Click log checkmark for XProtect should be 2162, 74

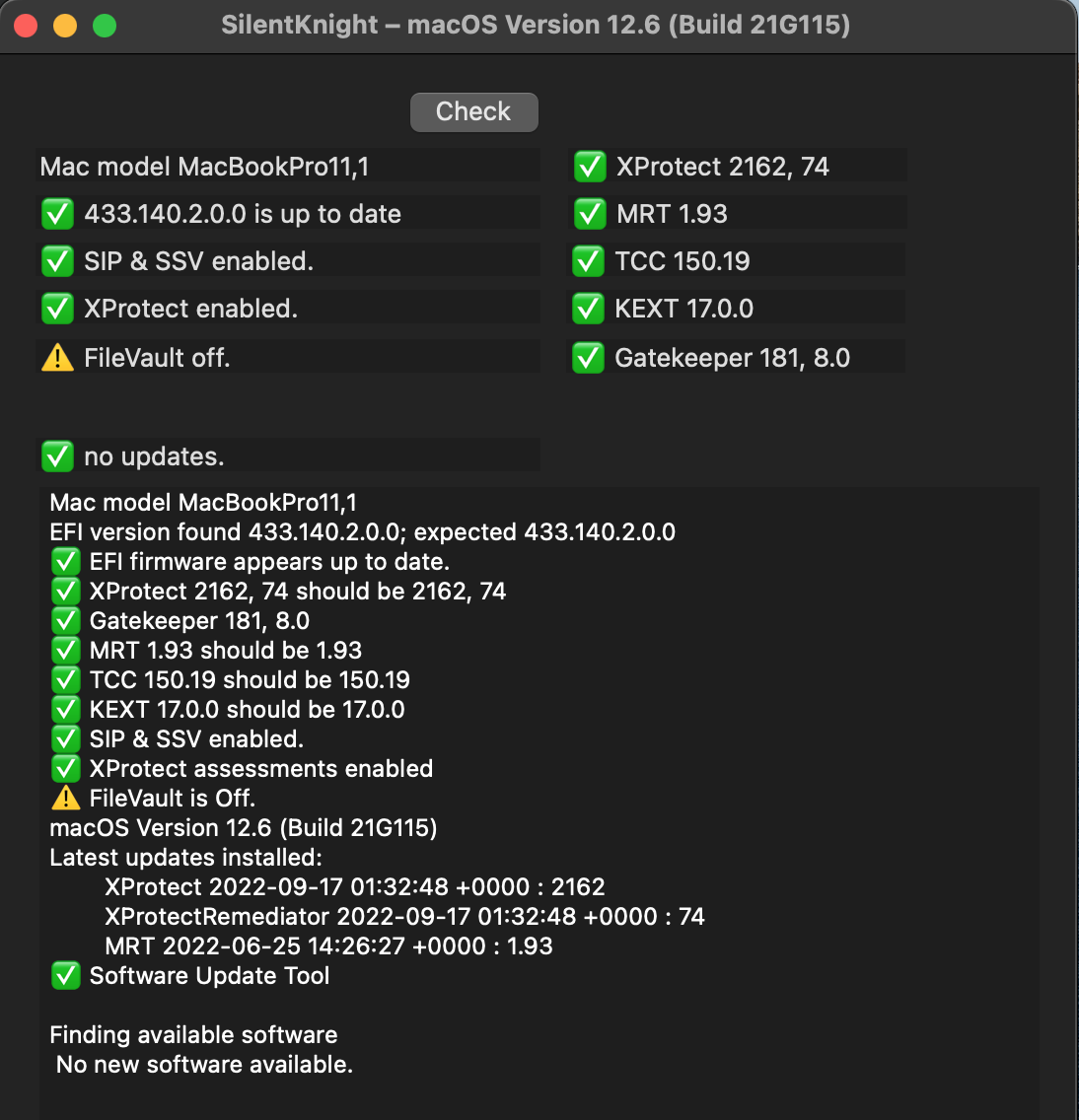click(x=66, y=591)
